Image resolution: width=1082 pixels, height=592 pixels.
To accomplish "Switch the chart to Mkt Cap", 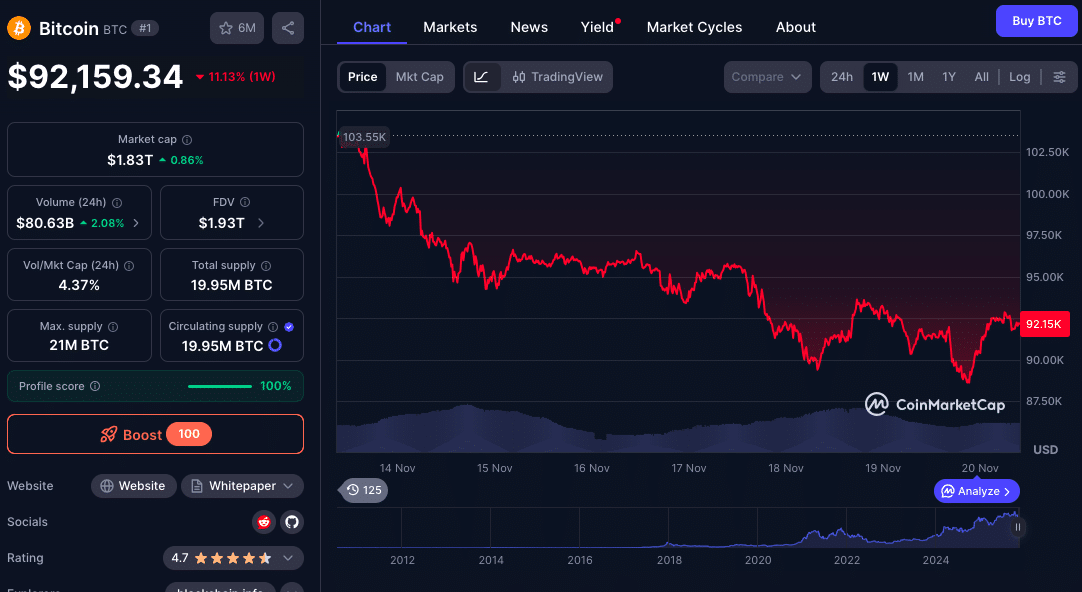I will tap(420, 77).
